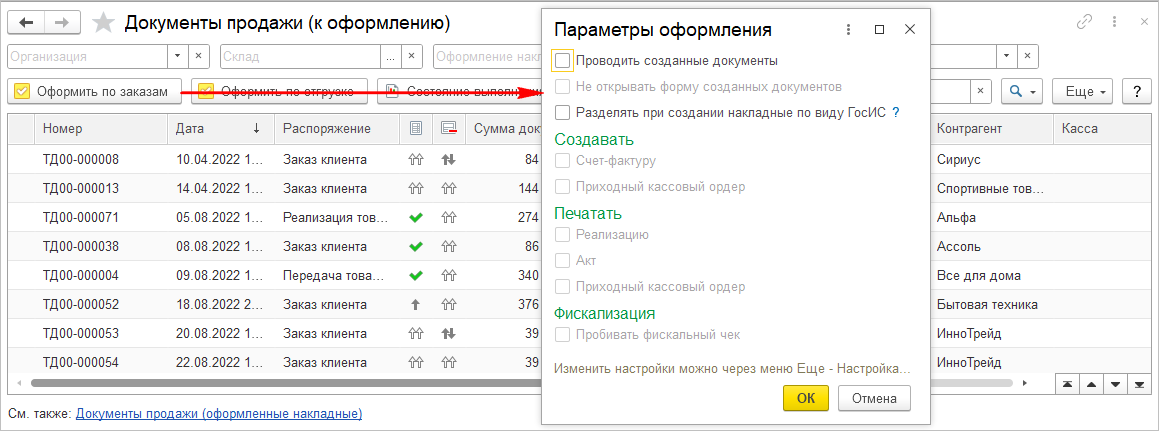
Task: Clear the Организация filter field
Action: click(x=198, y=56)
